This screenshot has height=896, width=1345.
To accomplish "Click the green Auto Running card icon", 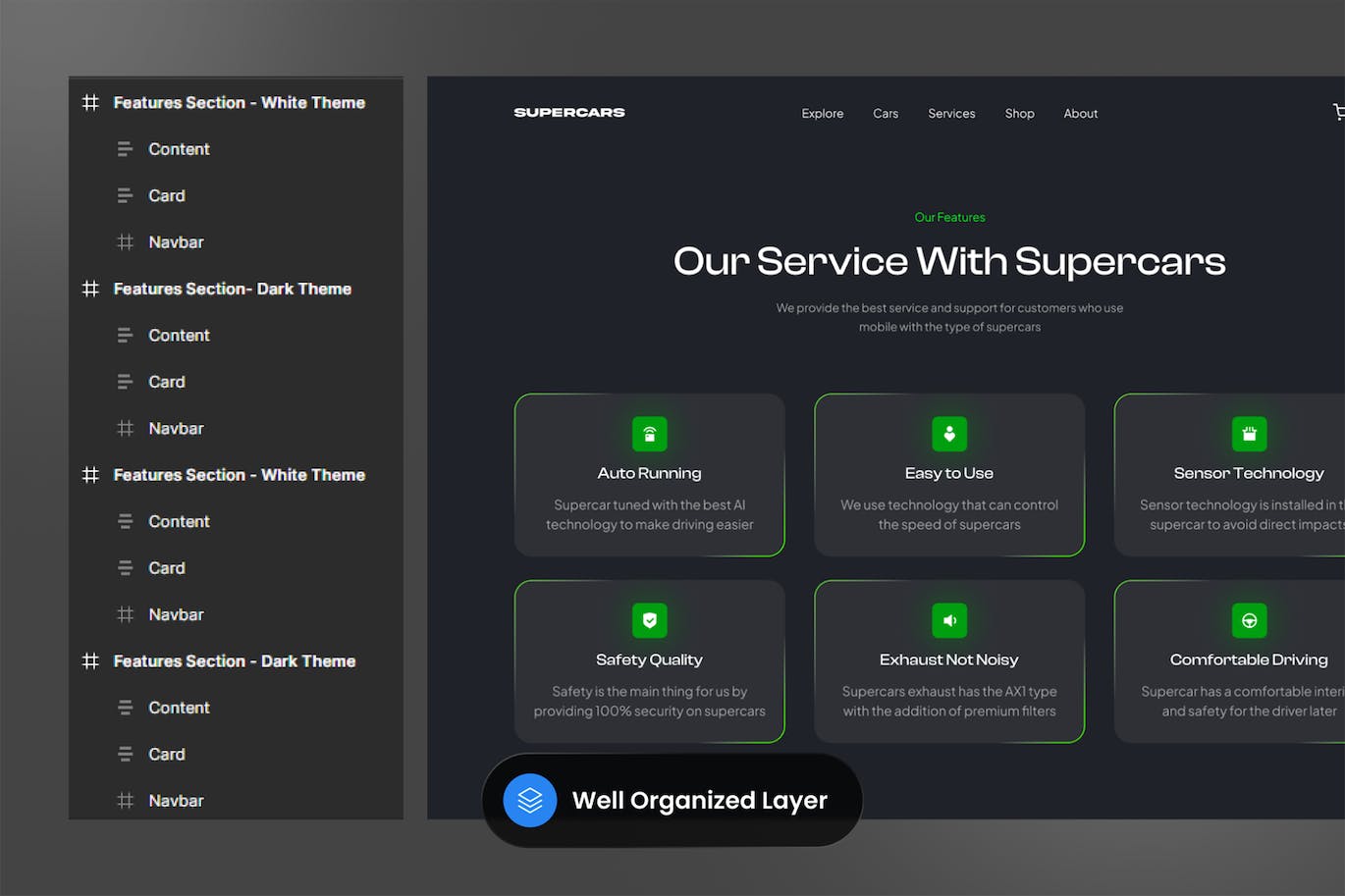I will (x=649, y=434).
